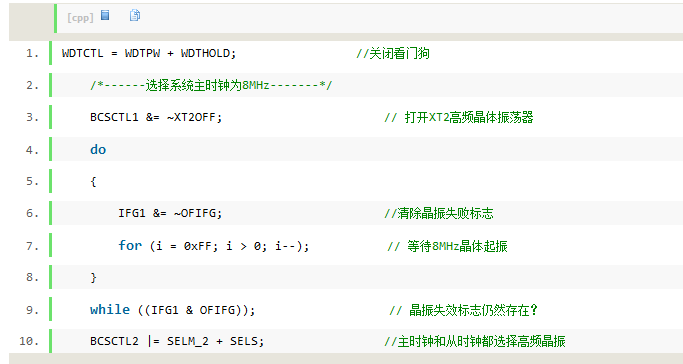Click the comment 等待8MHz晶体起振
This screenshot has height=364, width=683.
coord(447,246)
